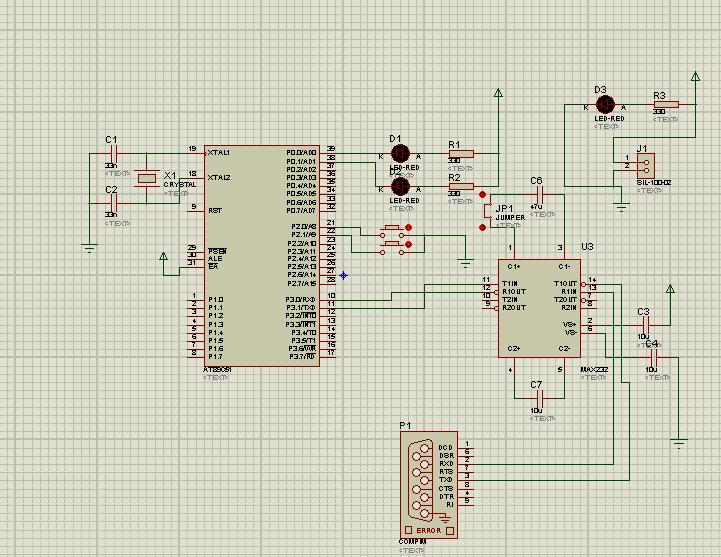Viewport: 721px width, 557px height.
Task: Select the AT89C51 microcontroller body
Action: pyautogui.click(x=262, y=256)
